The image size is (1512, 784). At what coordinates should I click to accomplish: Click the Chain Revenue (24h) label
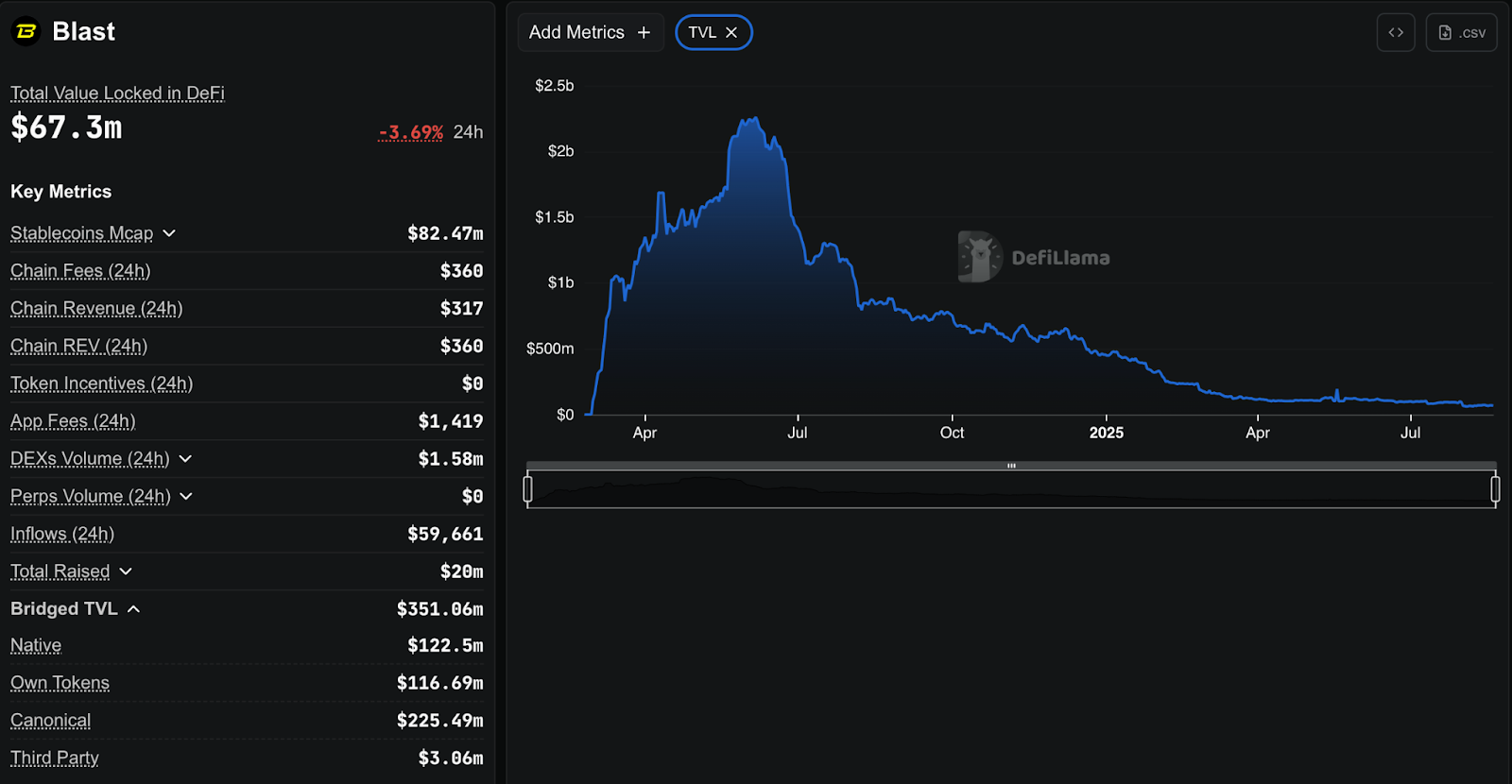pyautogui.click(x=96, y=309)
